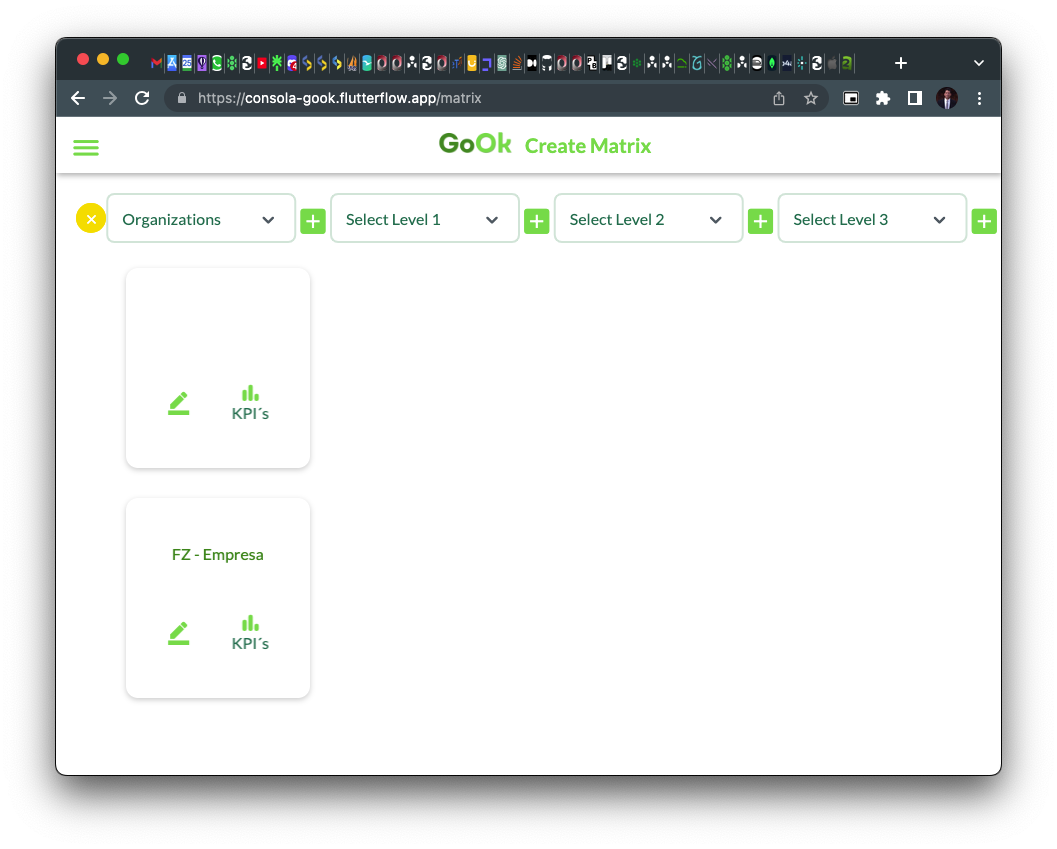Select the FZ - Empresa organization title
This screenshot has height=849, width=1057.
pyautogui.click(x=218, y=555)
